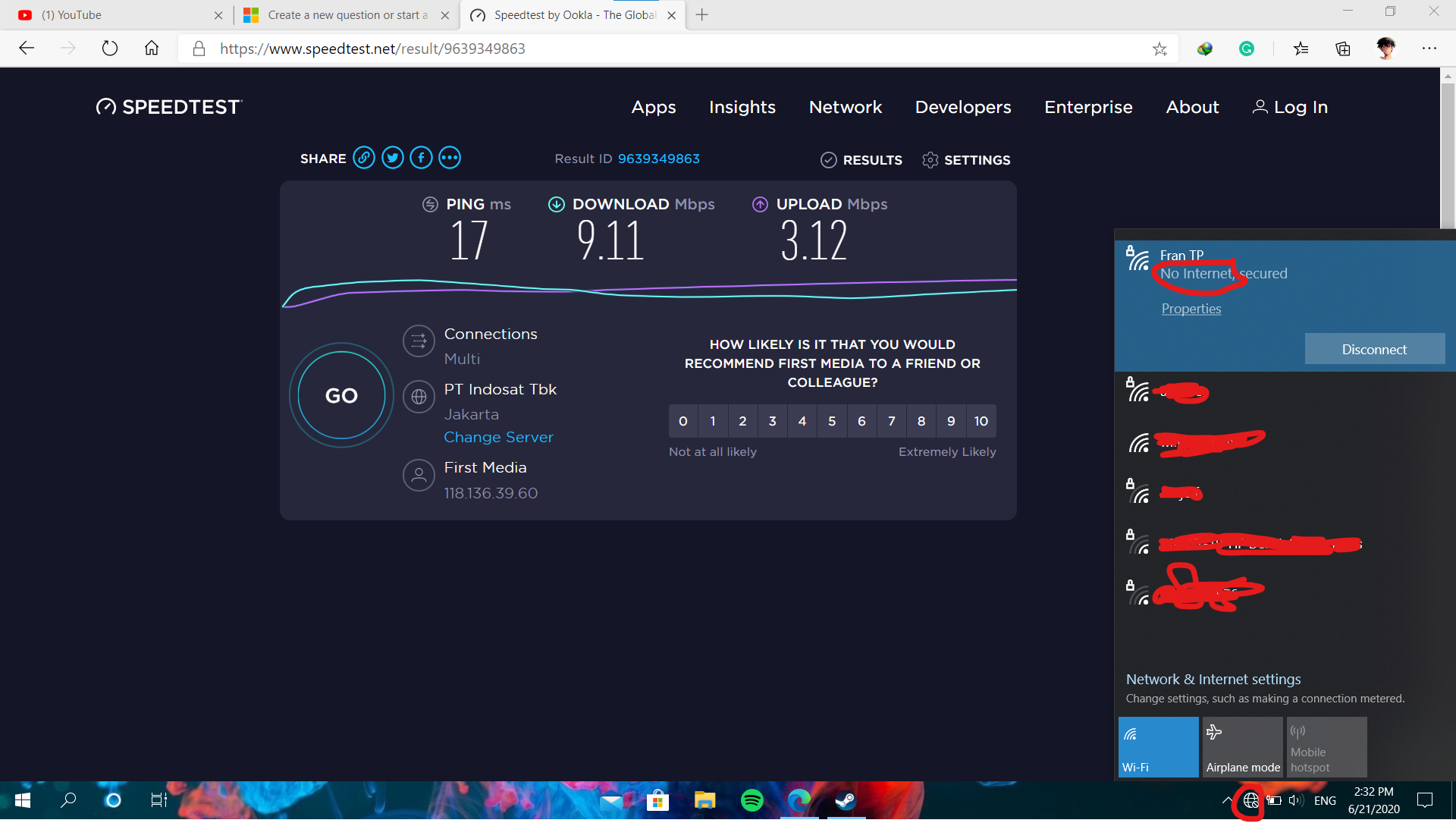Open Speedtest Settings
The height and width of the screenshot is (823, 1456).
966,160
